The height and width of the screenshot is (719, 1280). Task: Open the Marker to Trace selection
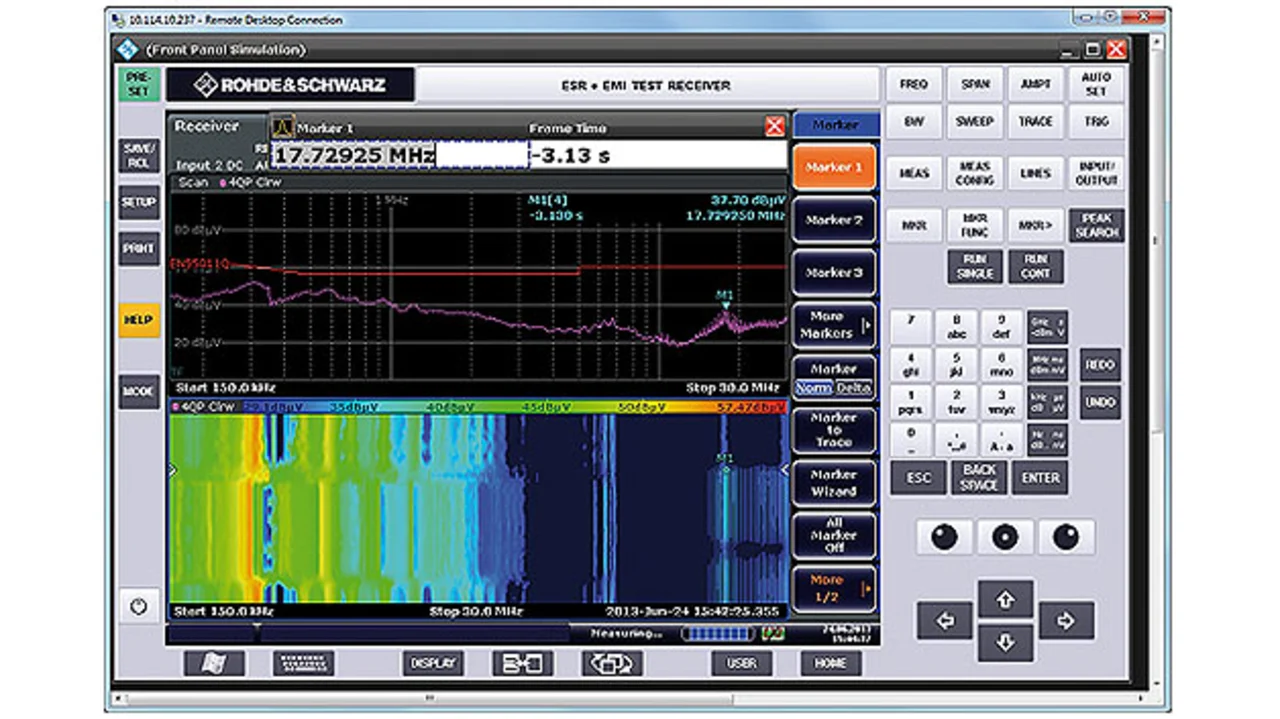[x=834, y=429]
